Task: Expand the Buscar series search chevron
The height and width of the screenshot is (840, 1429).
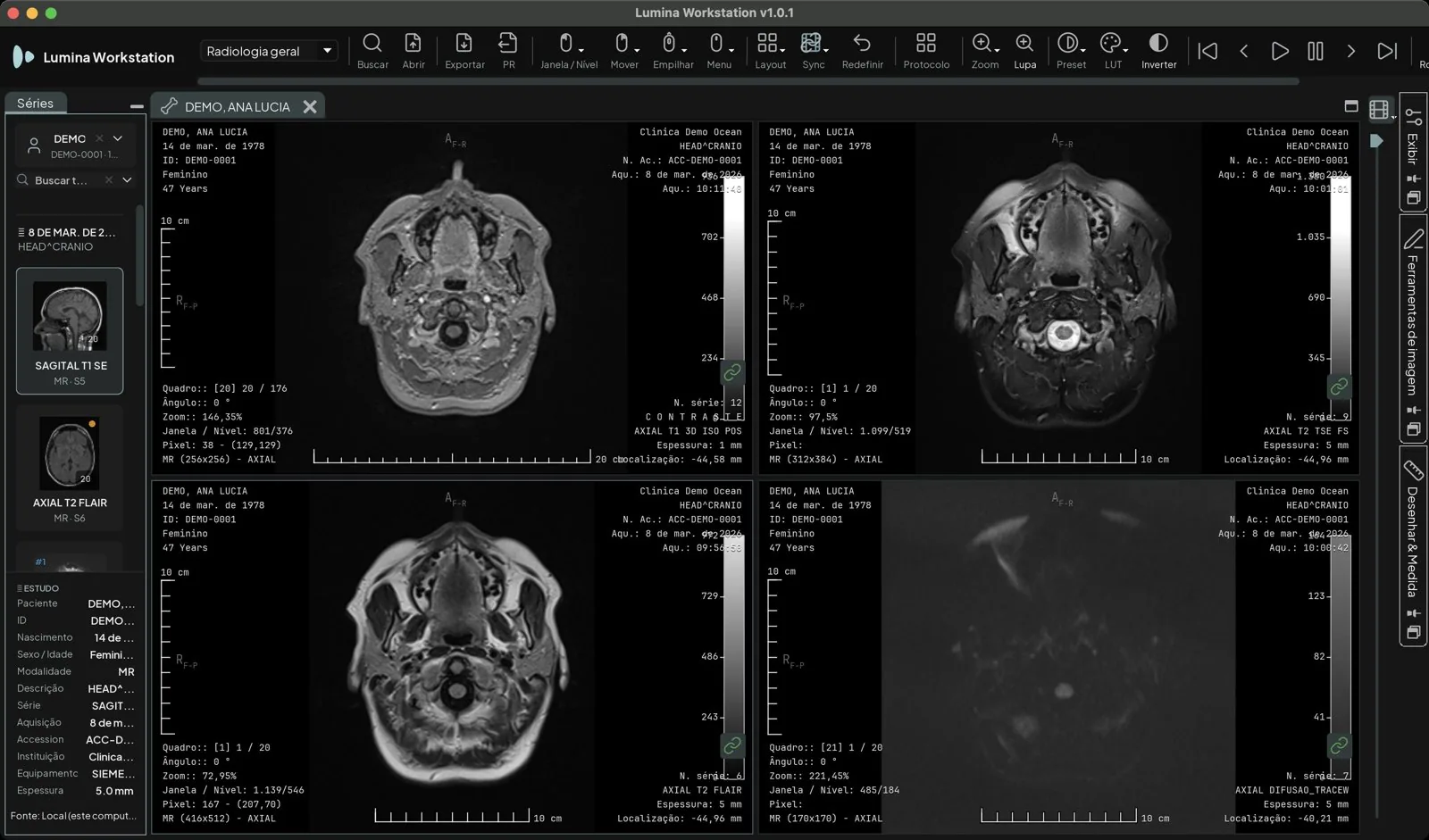Action: (x=127, y=180)
